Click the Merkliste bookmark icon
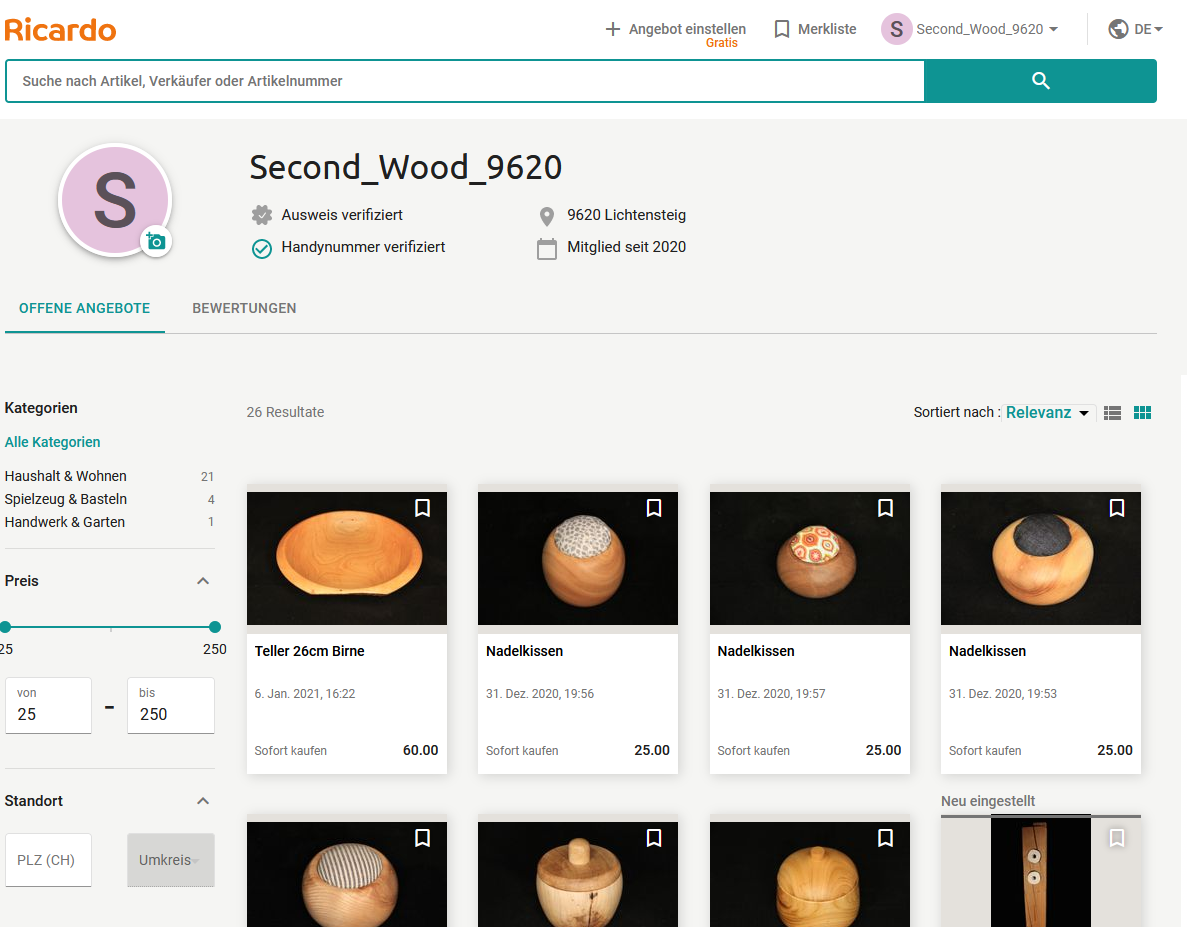 click(x=781, y=29)
